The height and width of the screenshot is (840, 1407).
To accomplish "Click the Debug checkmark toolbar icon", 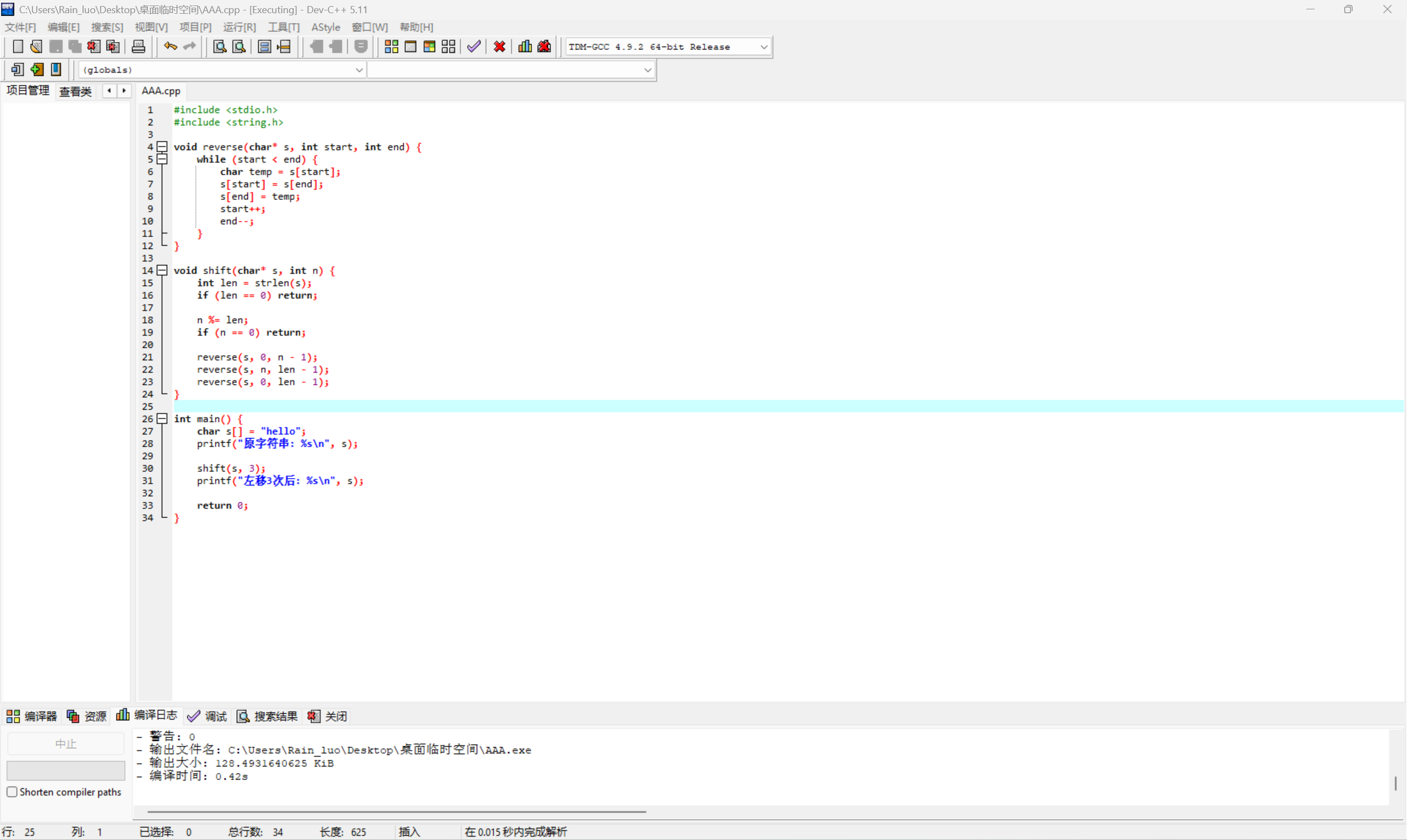I will point(474,46).
